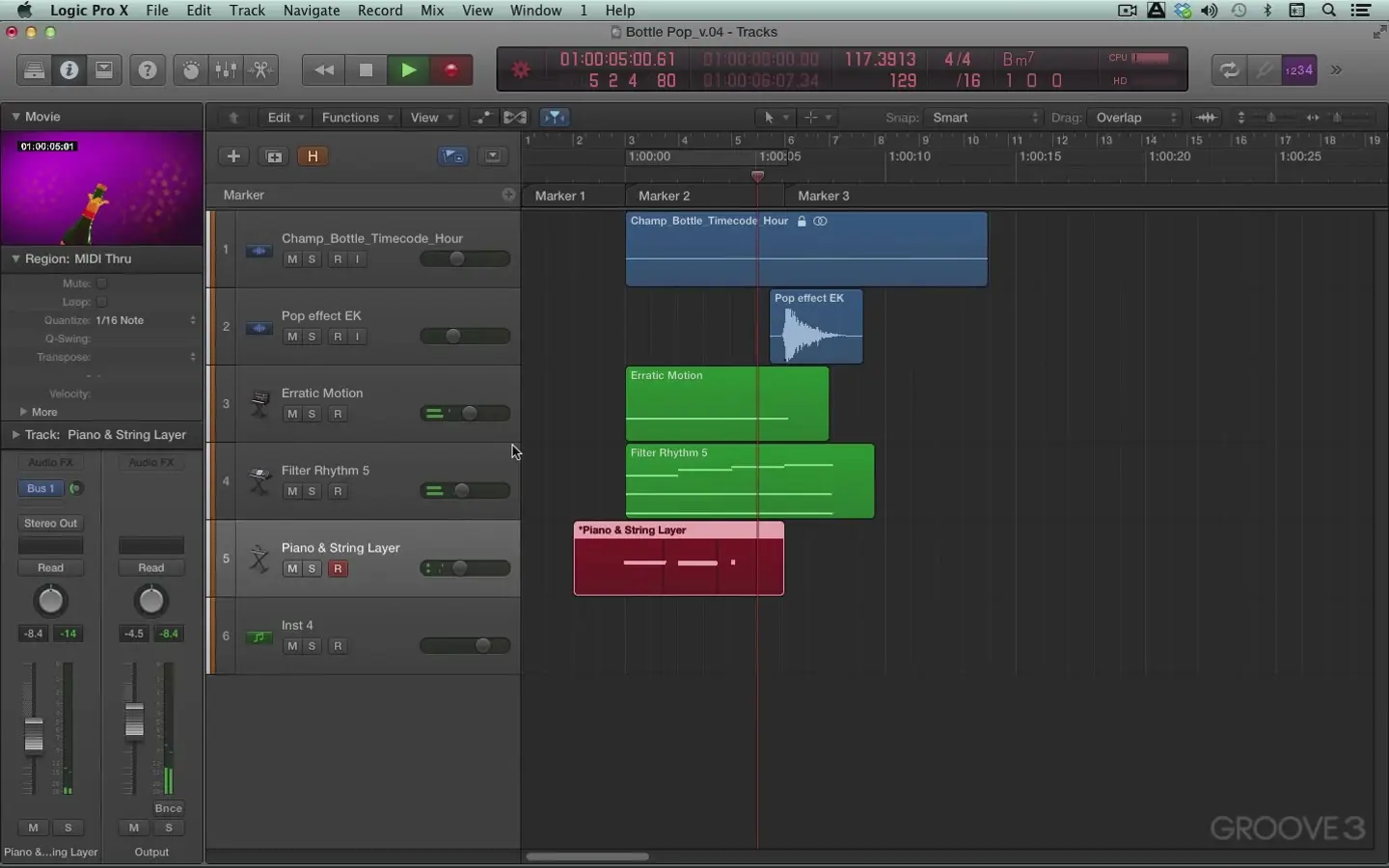Adjust Champ_Bottle_Timecode_Hour track volume slider
Screen dimensions: 1389x868
tap(465, 258)
